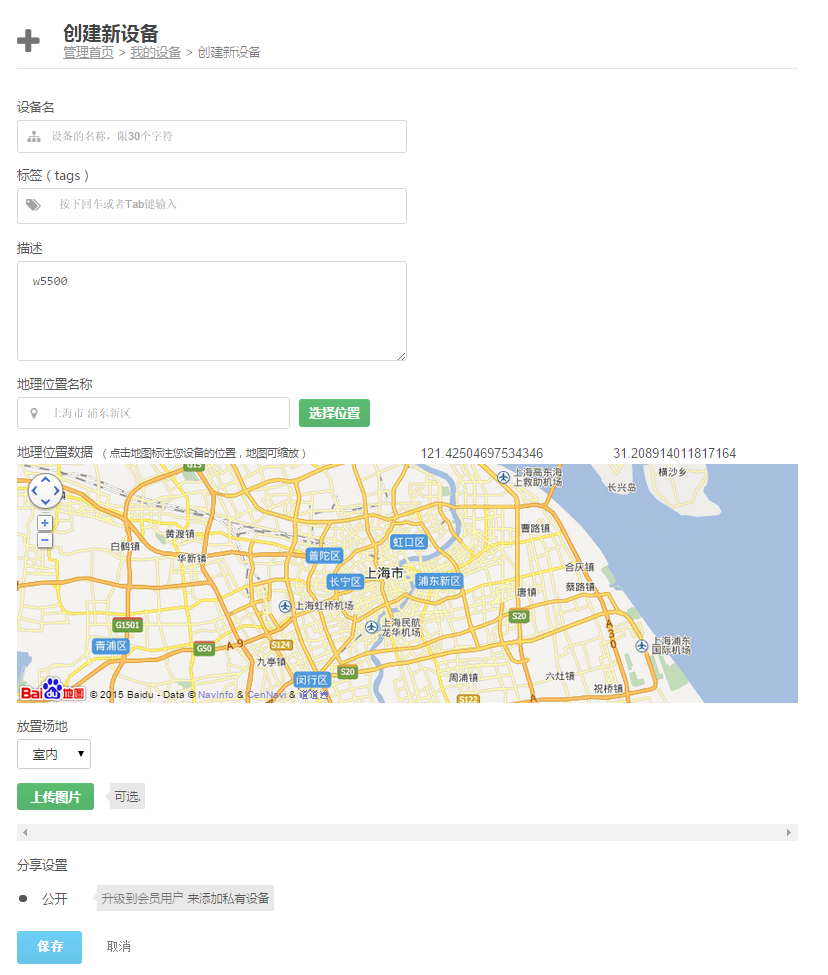Click the 上海市 city label on map
This screenshot has width=828, height=975.
[384, 573]
